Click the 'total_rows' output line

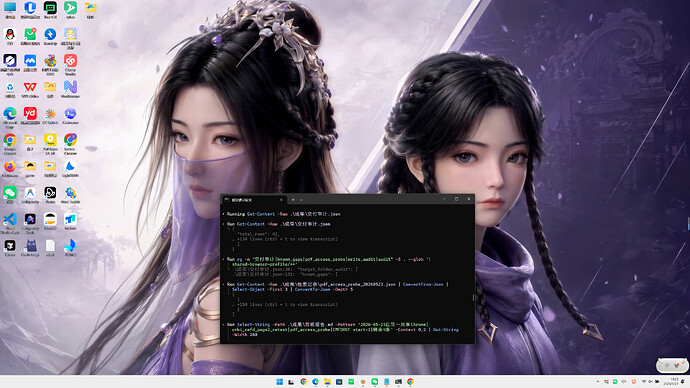click(x=258, y=234)
